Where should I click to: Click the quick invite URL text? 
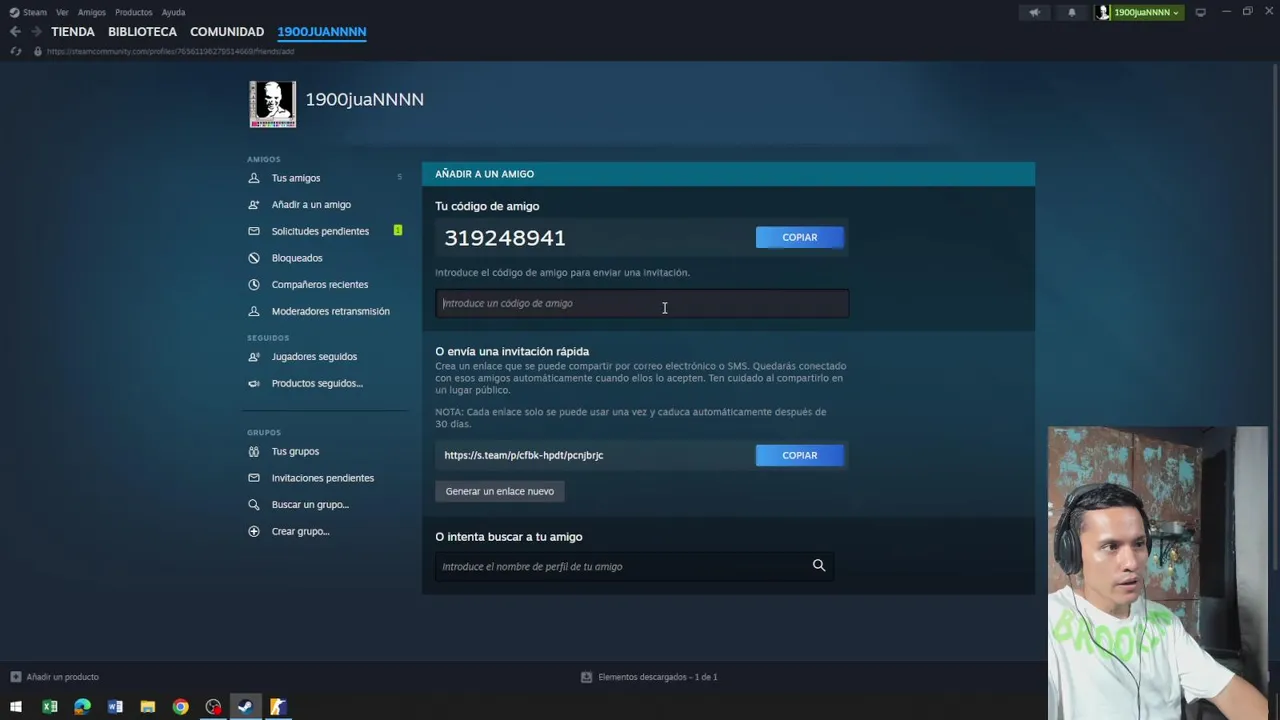[524, 455]
